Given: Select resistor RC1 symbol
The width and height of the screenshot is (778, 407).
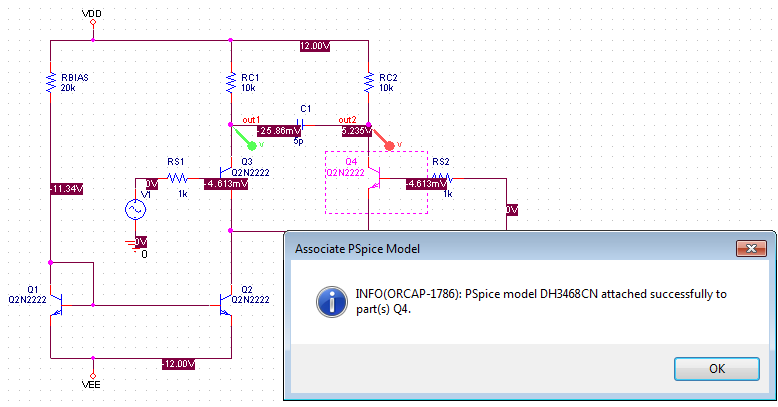Looking at the screenshot, I should coord(231,83).
